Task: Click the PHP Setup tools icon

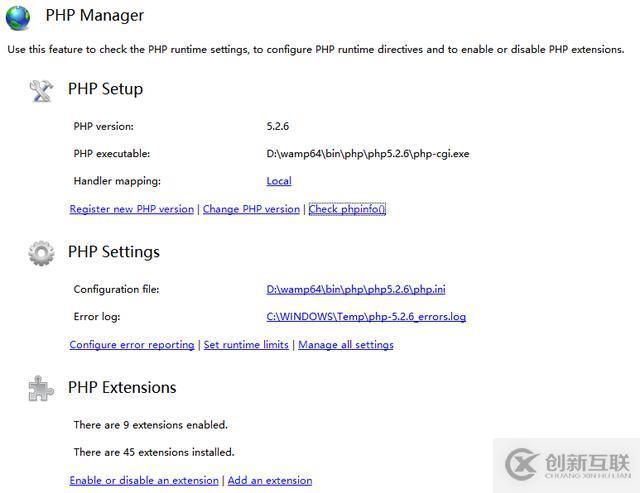Action: tap(41, 90)
